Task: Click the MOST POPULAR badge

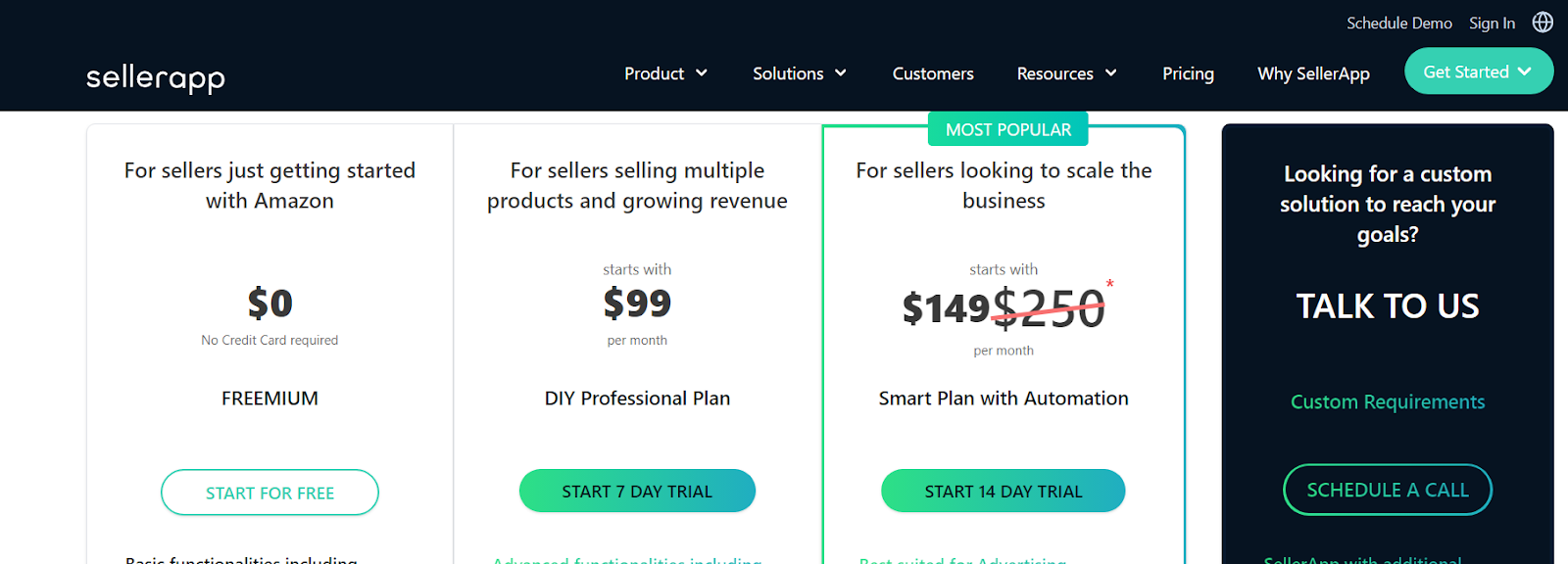Action: (x=1008, y=129)
